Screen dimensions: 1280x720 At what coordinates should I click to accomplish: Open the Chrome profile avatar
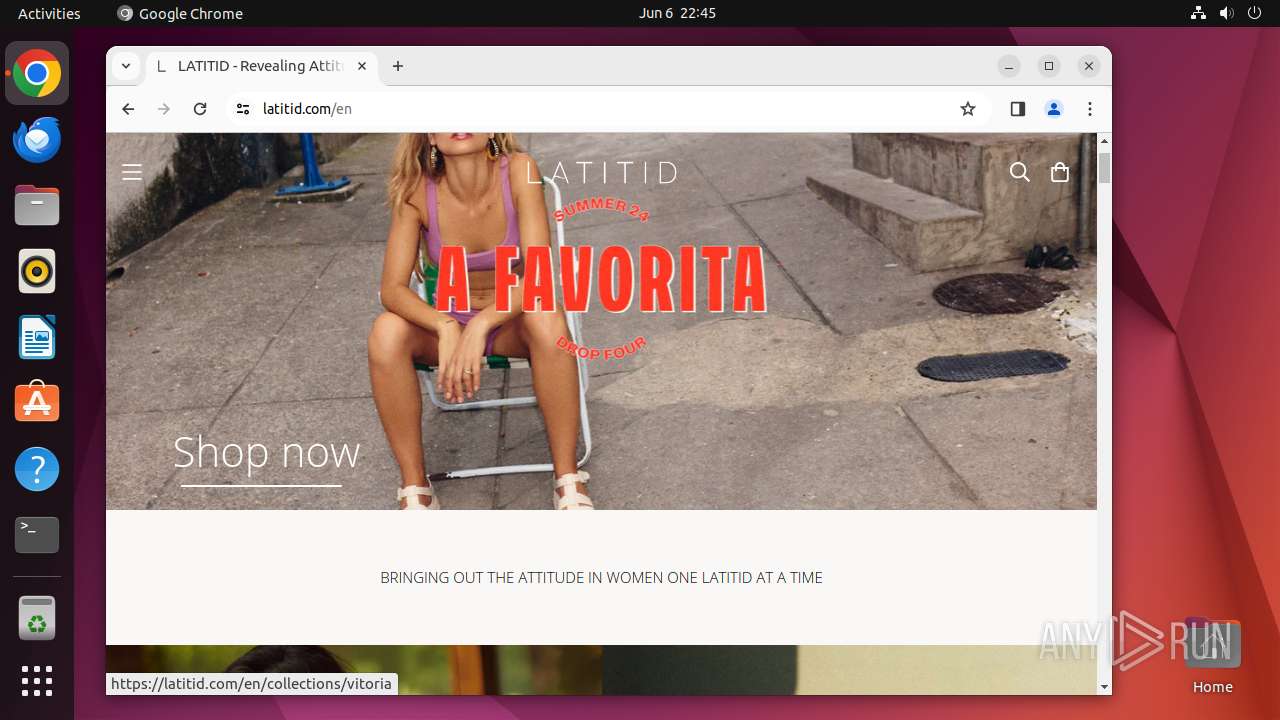[x=1054, y=109]
